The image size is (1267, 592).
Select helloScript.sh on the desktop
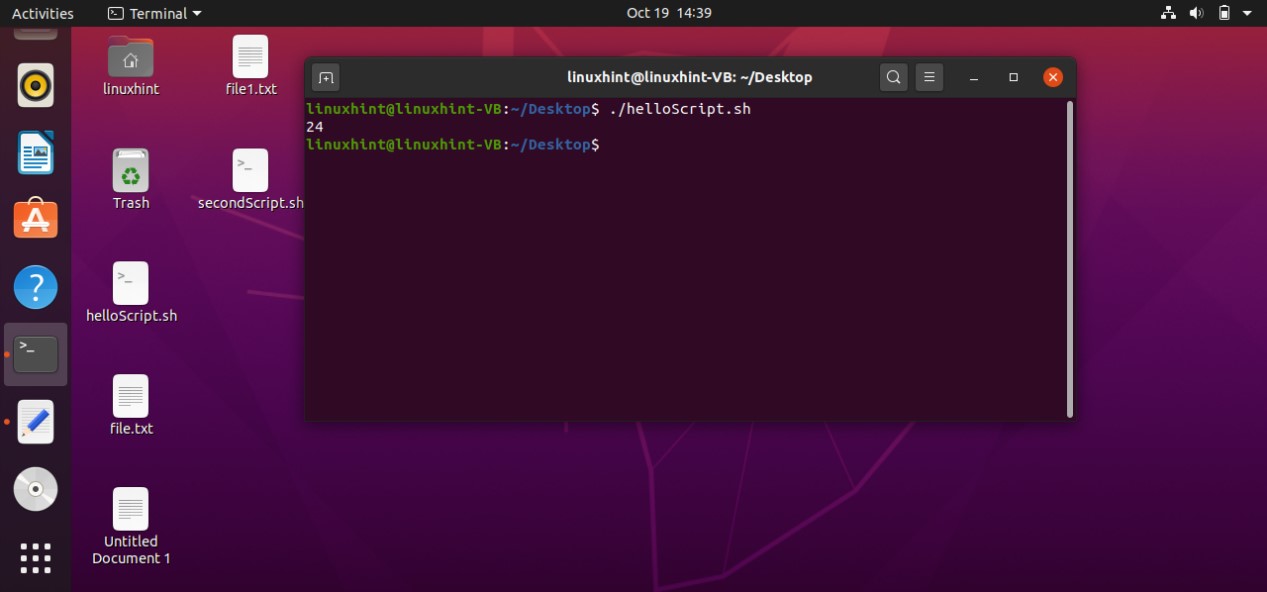tap(131, 292)
